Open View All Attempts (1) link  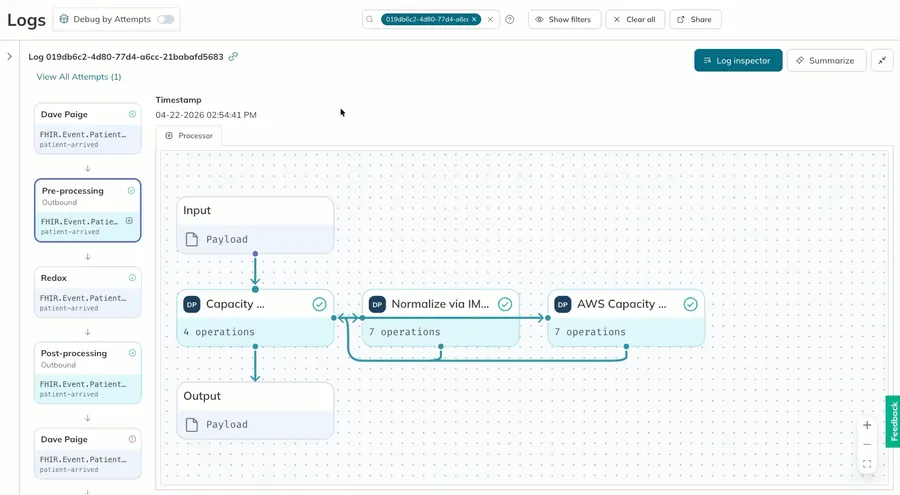pyautogui.click(x=79, y=76)
